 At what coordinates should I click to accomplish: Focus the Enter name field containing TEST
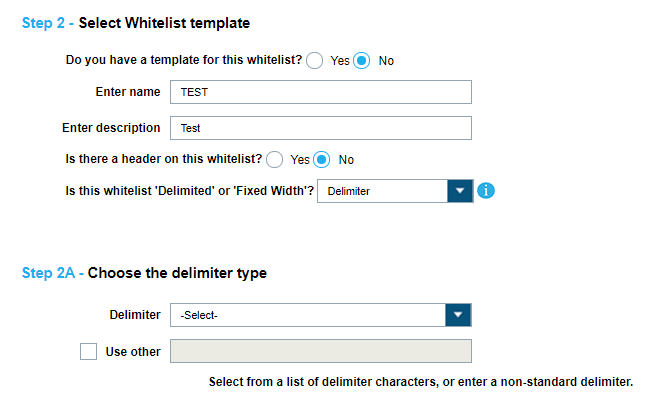[x=320, y=92]
